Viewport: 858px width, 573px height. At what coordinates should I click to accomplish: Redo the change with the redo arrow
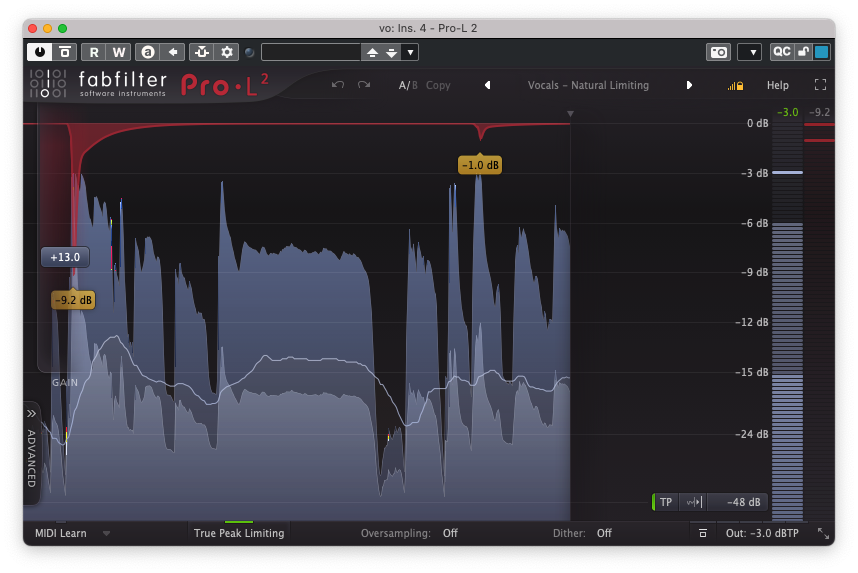click(x=364, y=85)
